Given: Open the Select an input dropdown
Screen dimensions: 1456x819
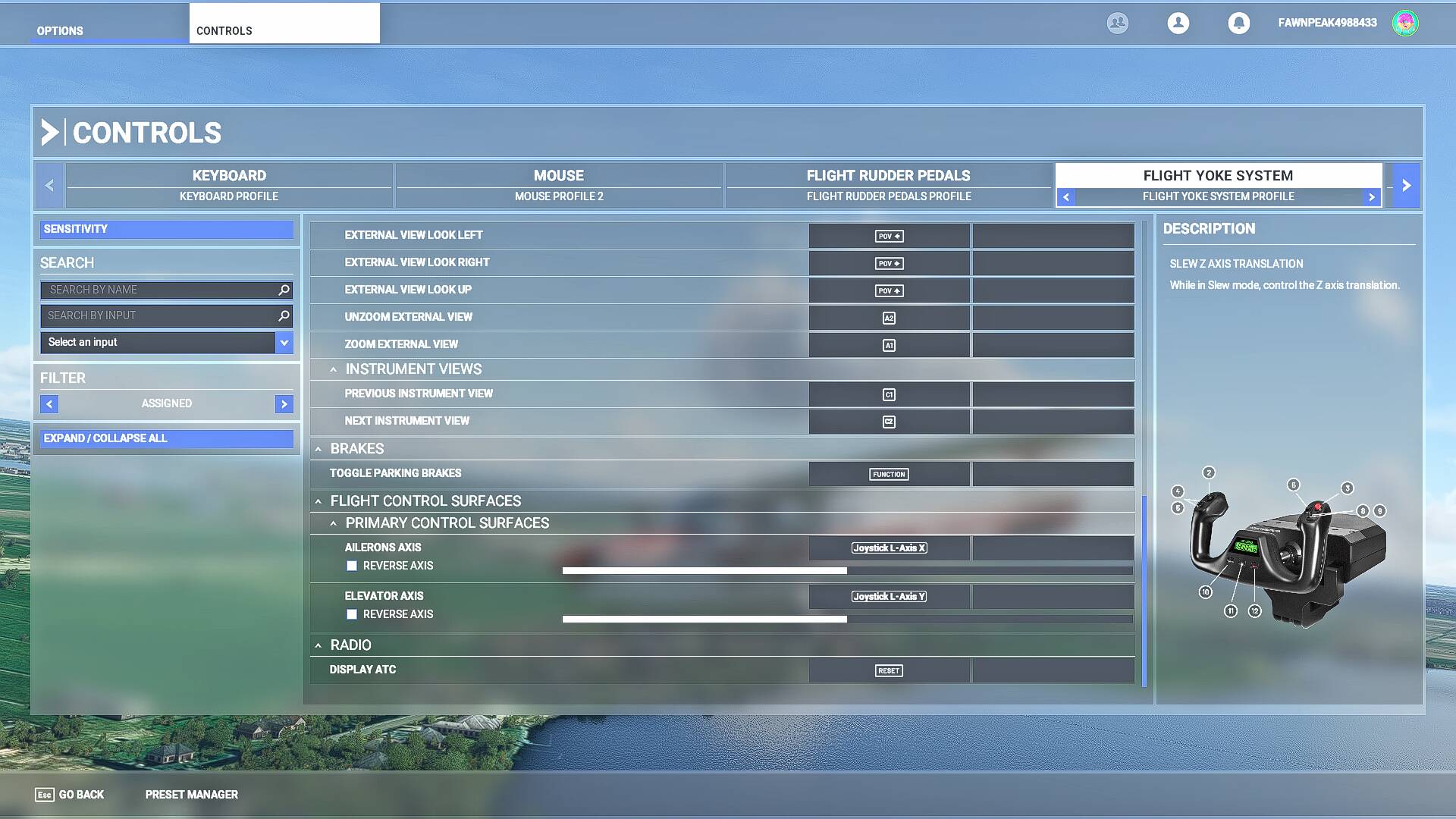Looking at the screenshot, I should [284, 343].
